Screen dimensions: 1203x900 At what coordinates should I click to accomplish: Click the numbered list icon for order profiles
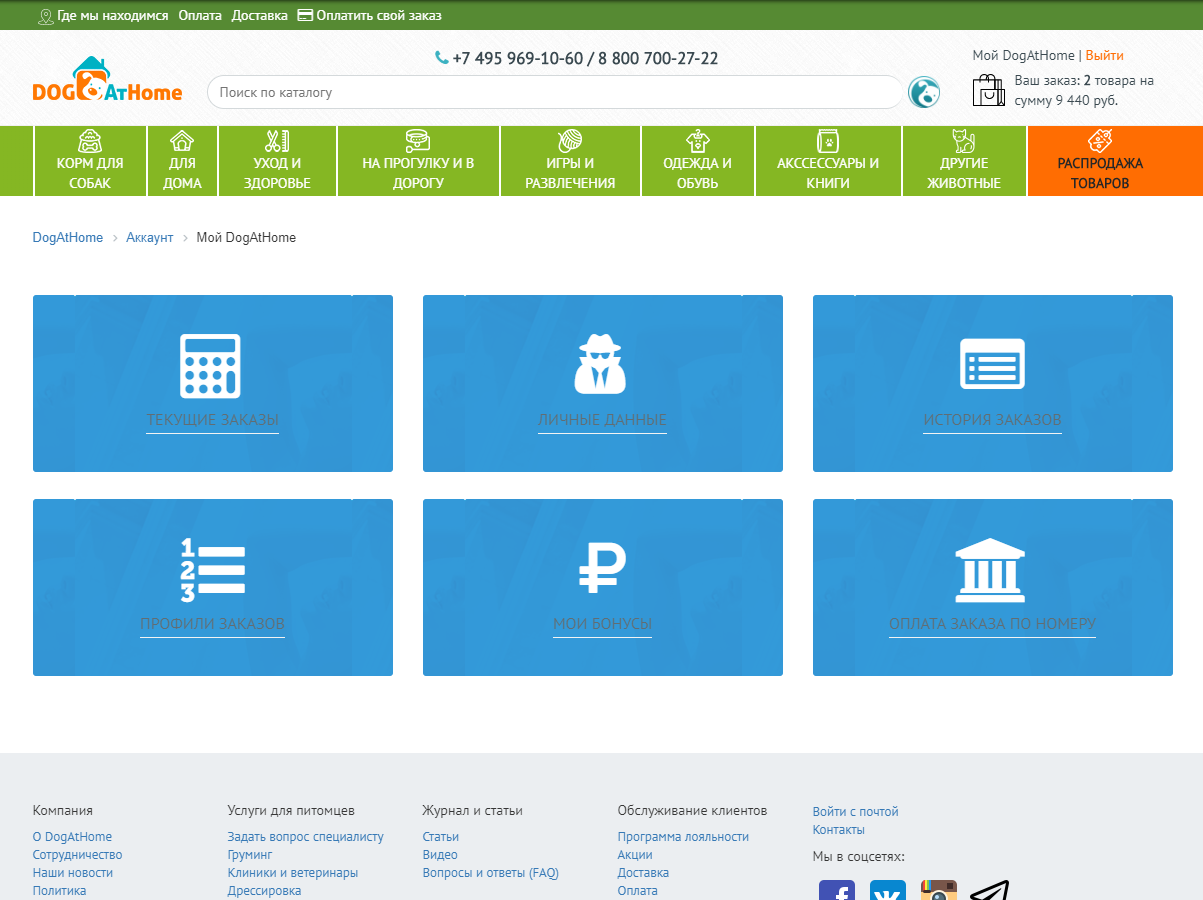[212, 570]
